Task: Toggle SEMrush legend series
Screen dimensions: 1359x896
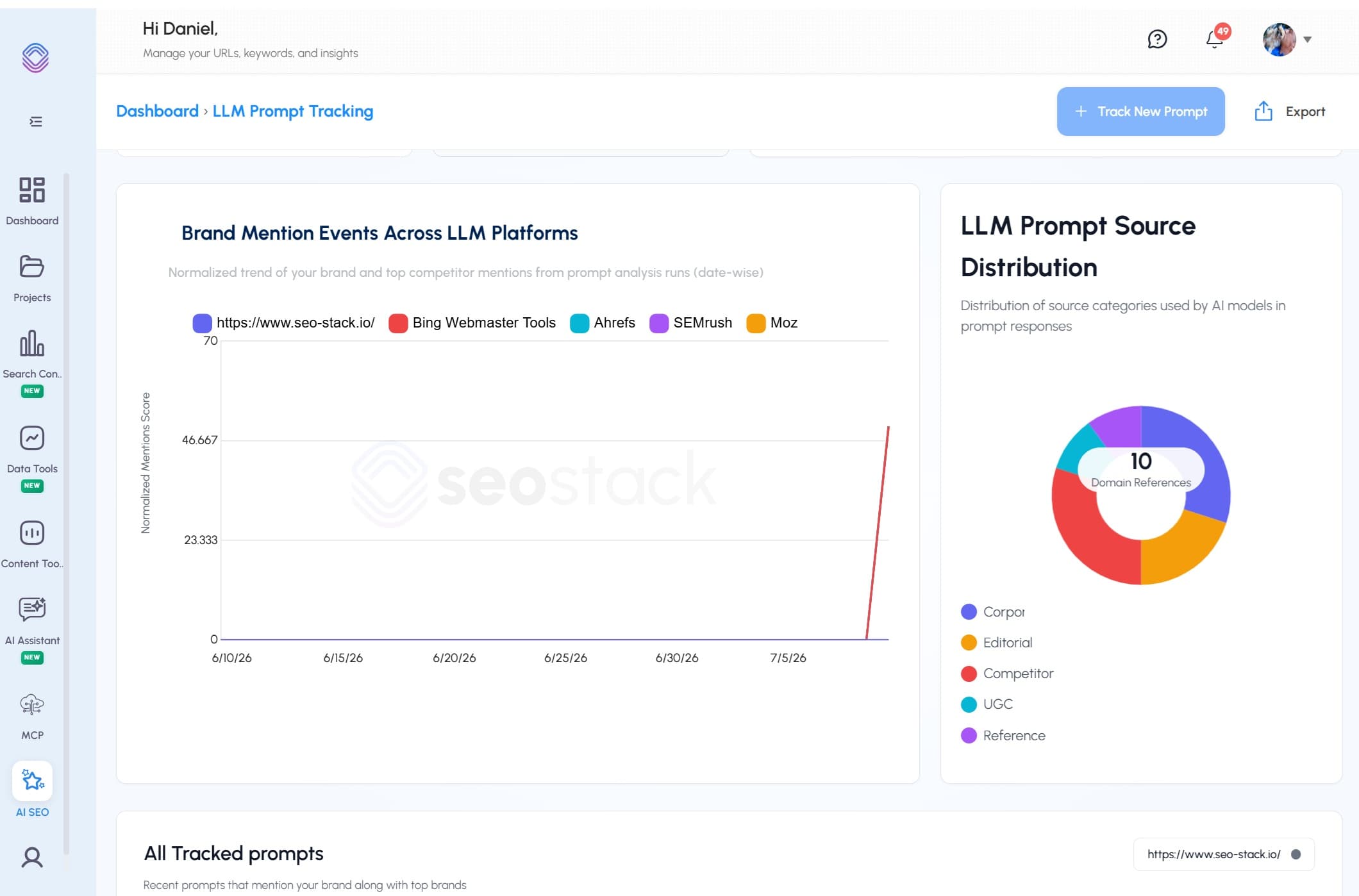Action: point(690,322)
